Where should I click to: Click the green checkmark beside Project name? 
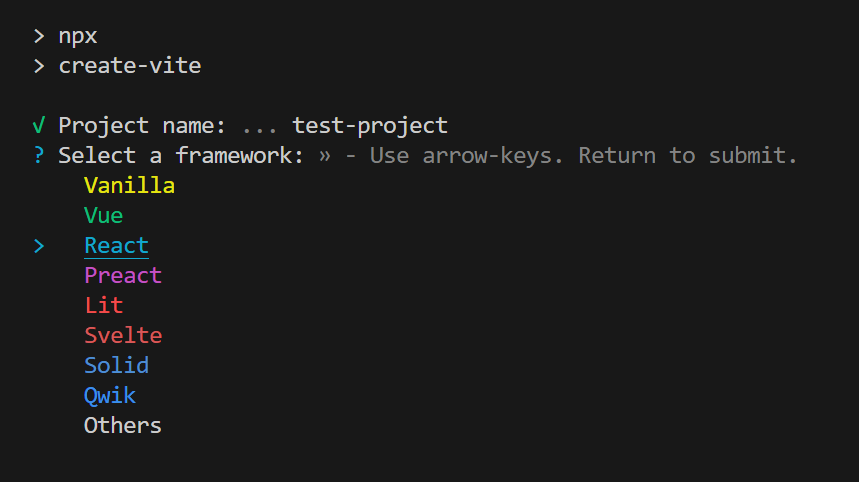tap(39, 126)
